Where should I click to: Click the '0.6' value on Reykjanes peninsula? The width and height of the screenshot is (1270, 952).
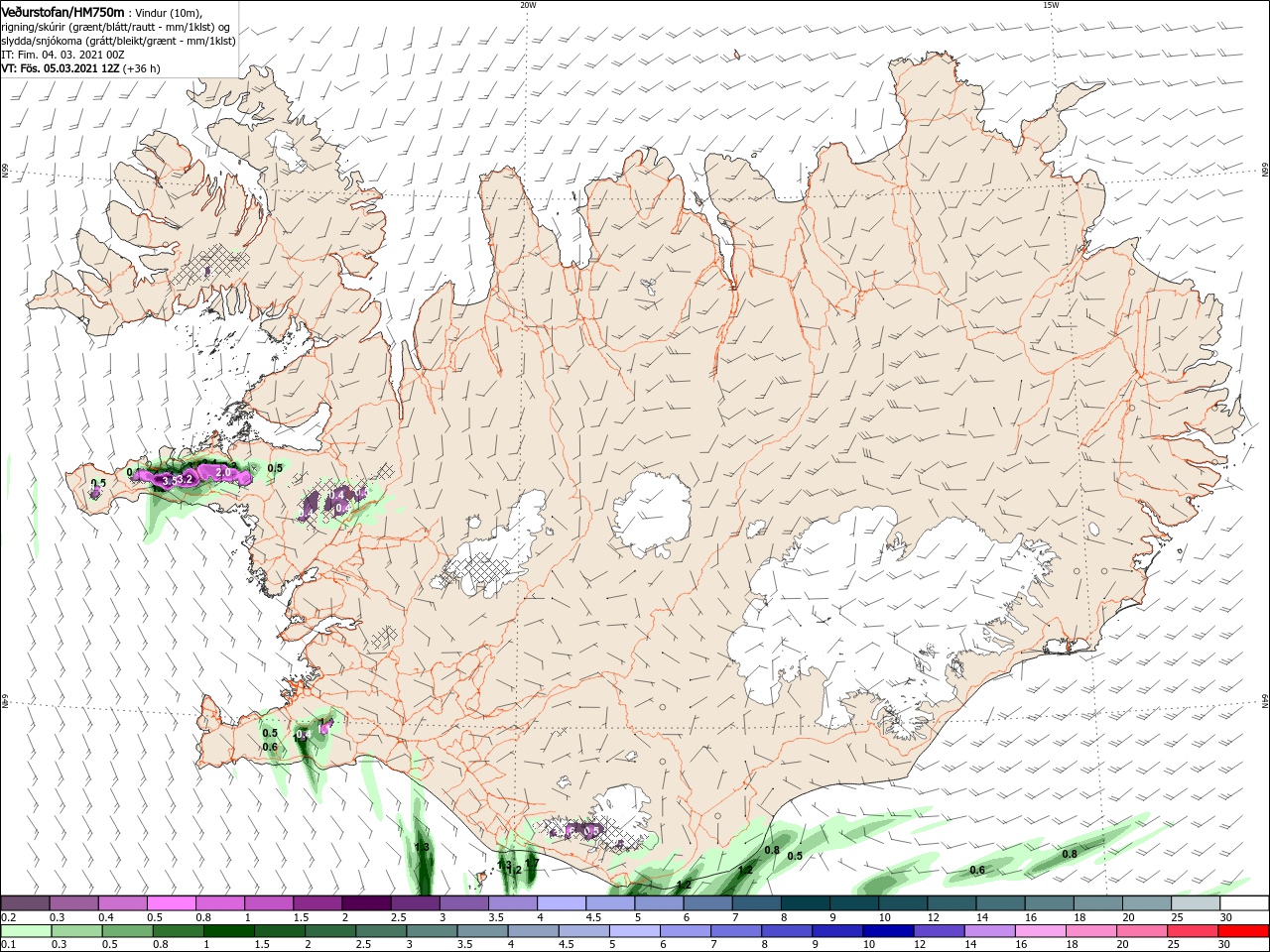coord(270,747)
